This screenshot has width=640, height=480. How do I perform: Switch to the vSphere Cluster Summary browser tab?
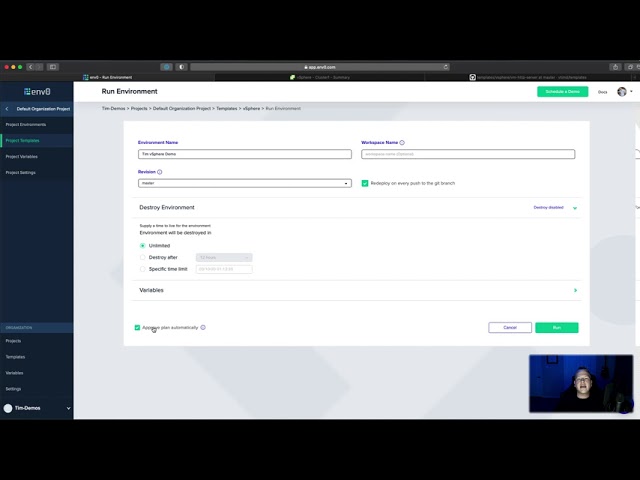coord(320,77)
